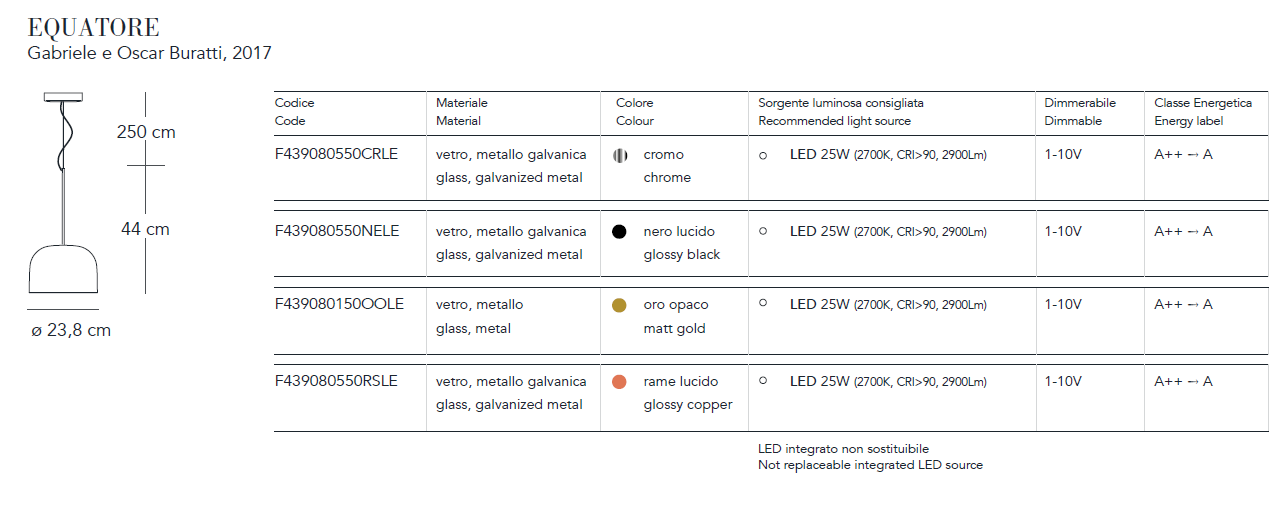Select the light source circle in copper row
Viewport: 1269px width, 522px height.
click(763, 381)
